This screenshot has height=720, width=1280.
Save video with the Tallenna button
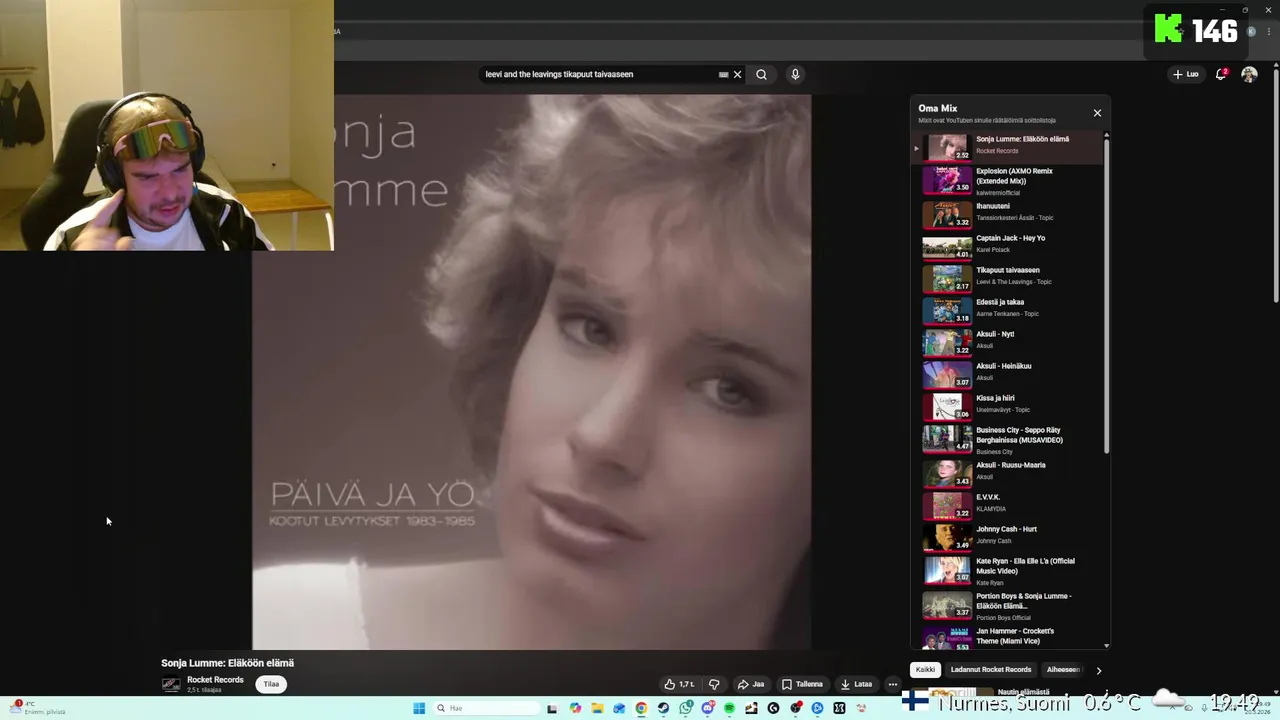click(803, 684)
